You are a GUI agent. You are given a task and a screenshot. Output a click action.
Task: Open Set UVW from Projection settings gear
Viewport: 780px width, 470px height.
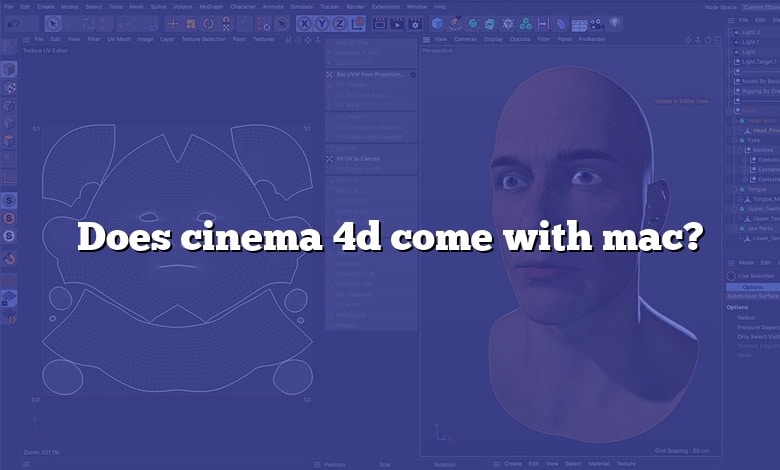coord(413,75)
